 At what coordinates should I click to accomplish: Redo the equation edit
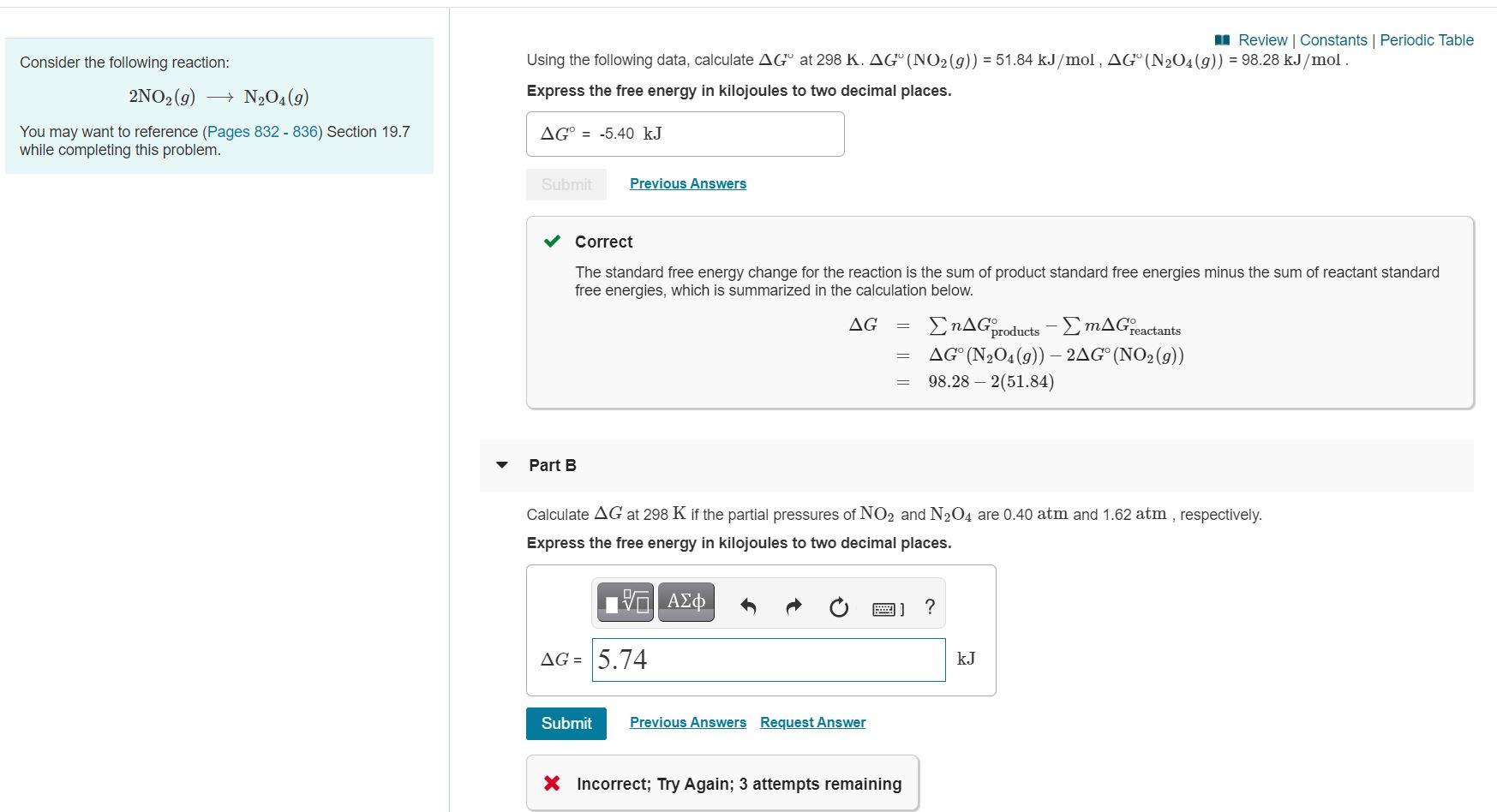click(793, 606)
